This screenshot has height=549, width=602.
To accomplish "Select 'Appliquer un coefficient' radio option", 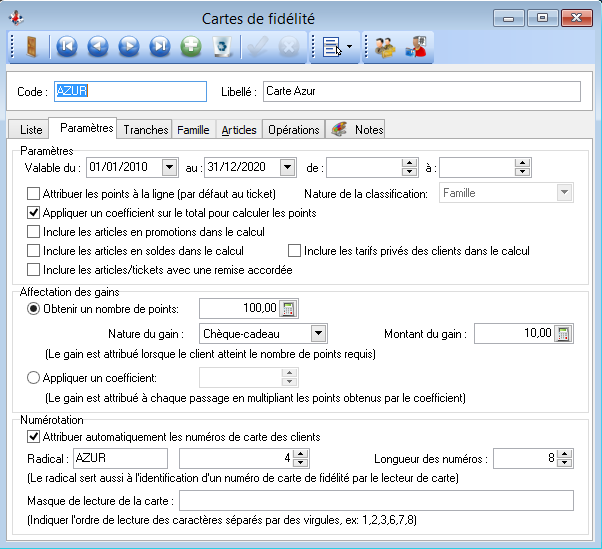I will (35, 378).
